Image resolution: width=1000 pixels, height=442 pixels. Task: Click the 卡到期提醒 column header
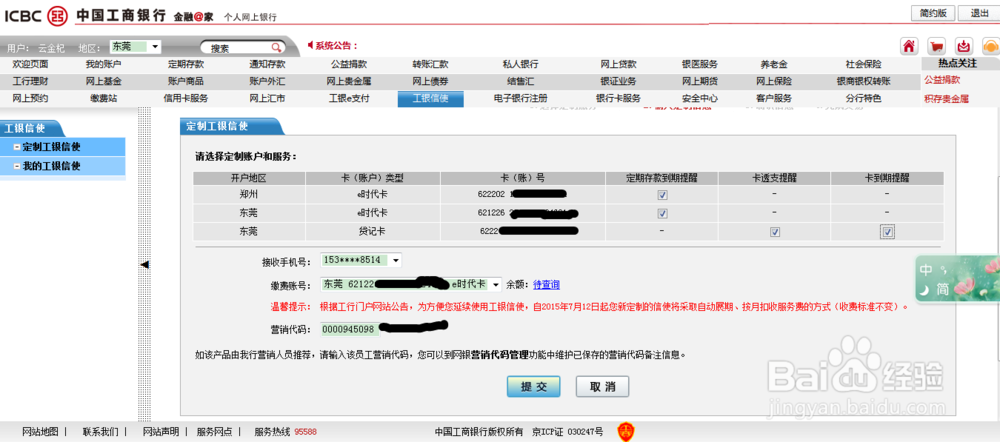tap(887, 177)
